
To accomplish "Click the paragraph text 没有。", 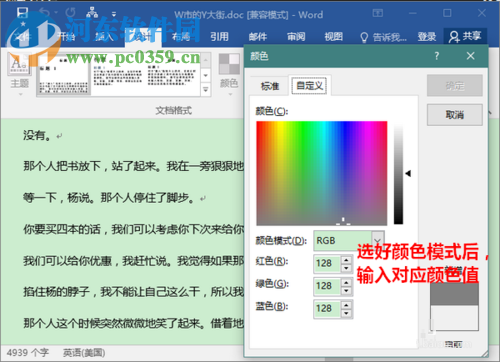I will (x=37, y=135).
